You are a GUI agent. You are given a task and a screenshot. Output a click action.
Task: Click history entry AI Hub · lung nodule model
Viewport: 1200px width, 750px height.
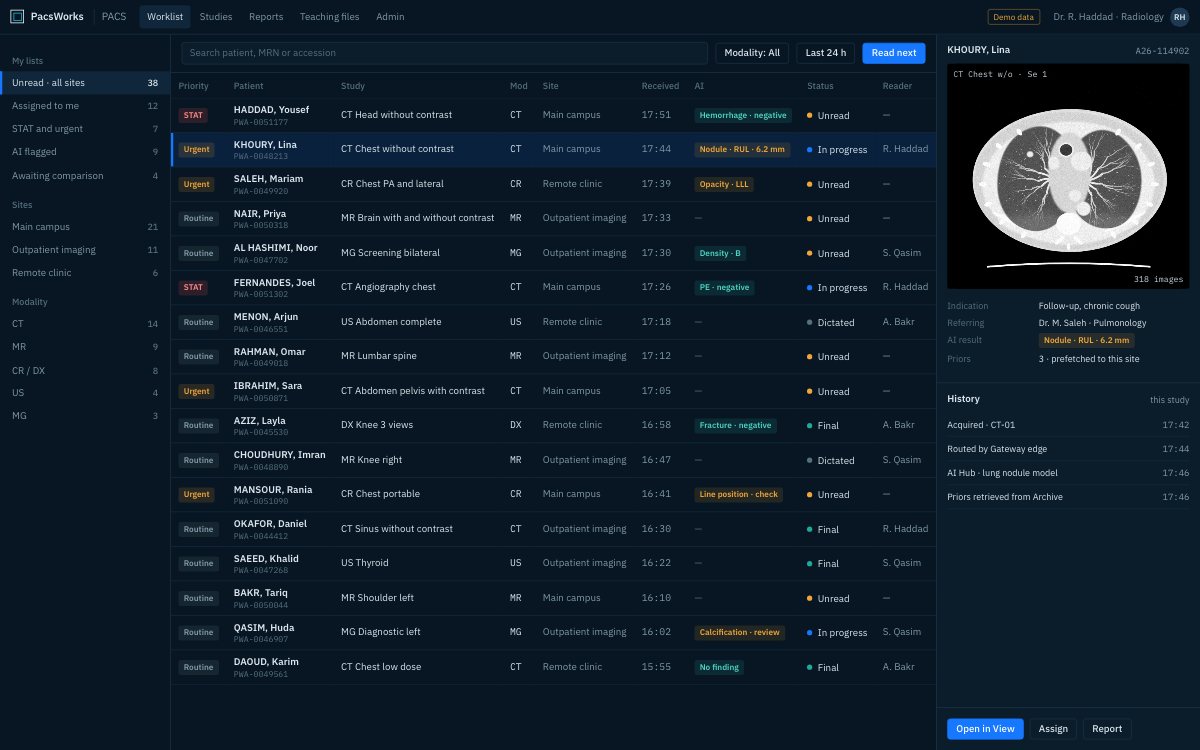[x=1068, y=472]
